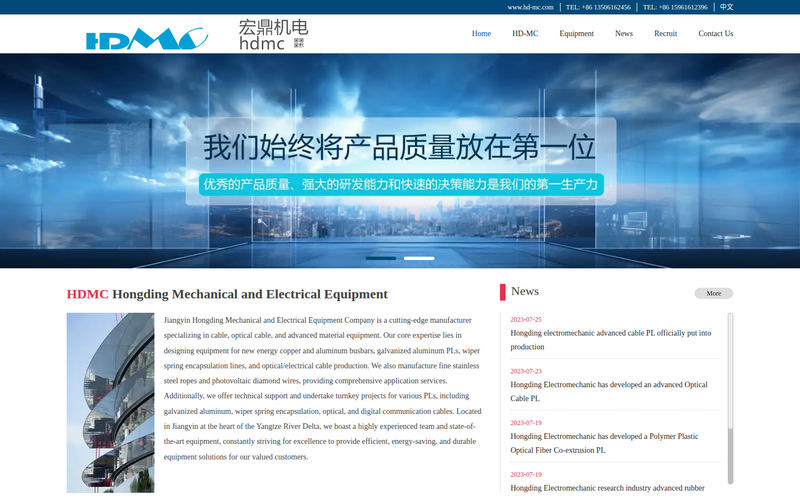Open the News navigation item
This screenshot has width=800, height=500.
pyautogui.click(x=623, y=34)
